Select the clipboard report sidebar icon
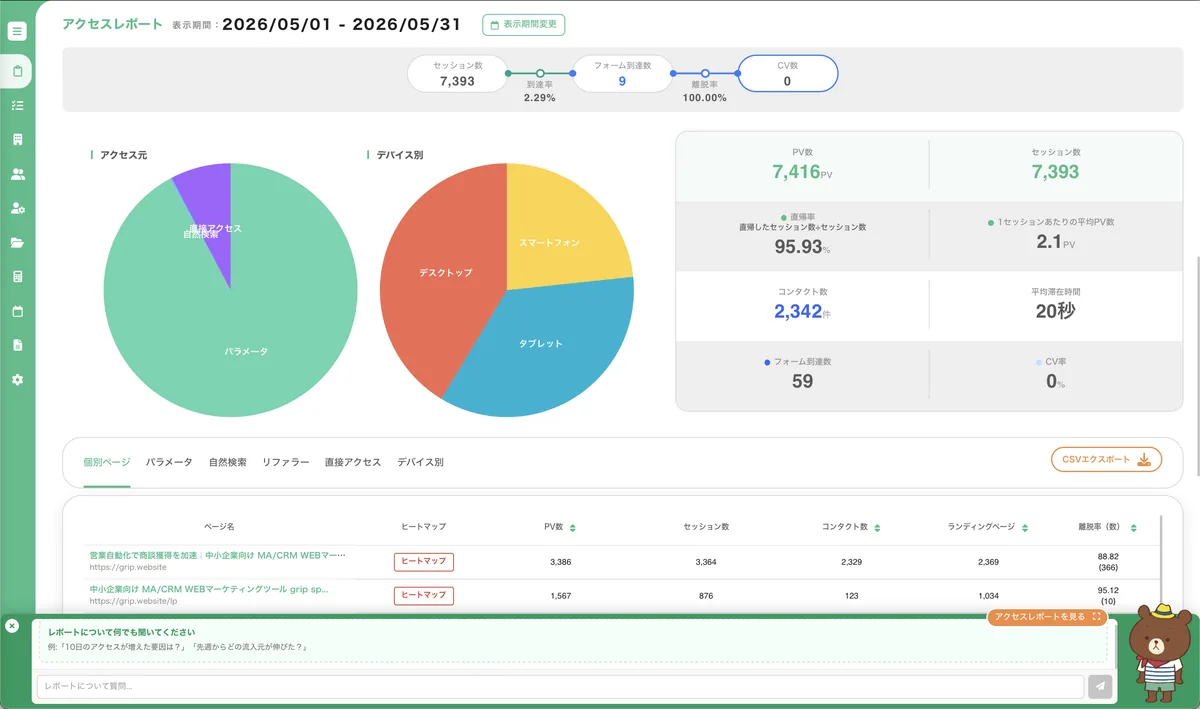 (17, 71)
